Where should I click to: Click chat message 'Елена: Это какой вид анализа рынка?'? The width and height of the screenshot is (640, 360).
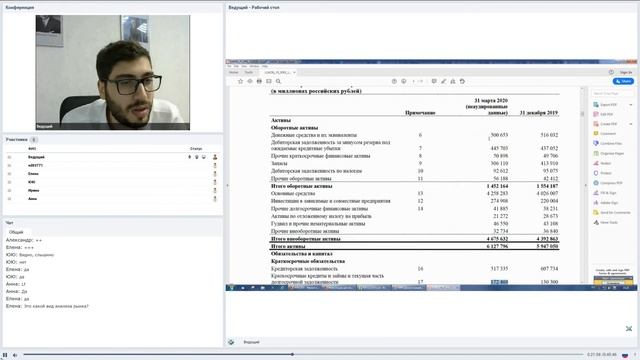pyautogui.click(x=47, y=306)
